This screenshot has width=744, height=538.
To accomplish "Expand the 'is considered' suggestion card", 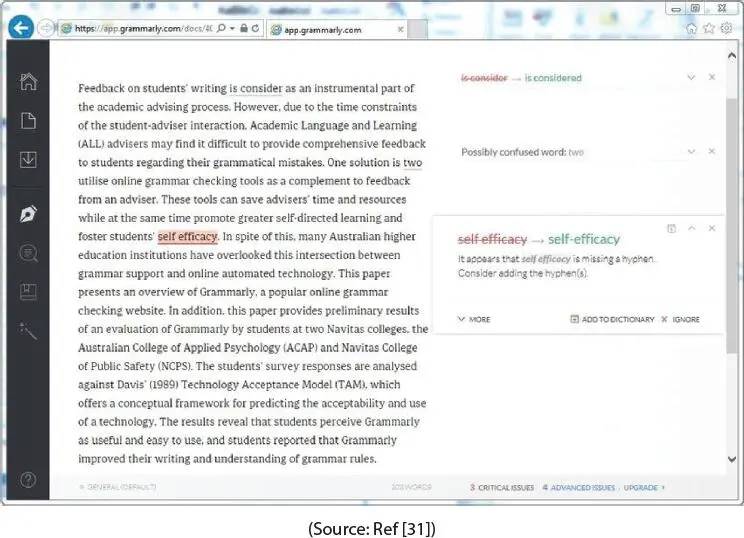I will pyautogui.click(x=691, y=77).
